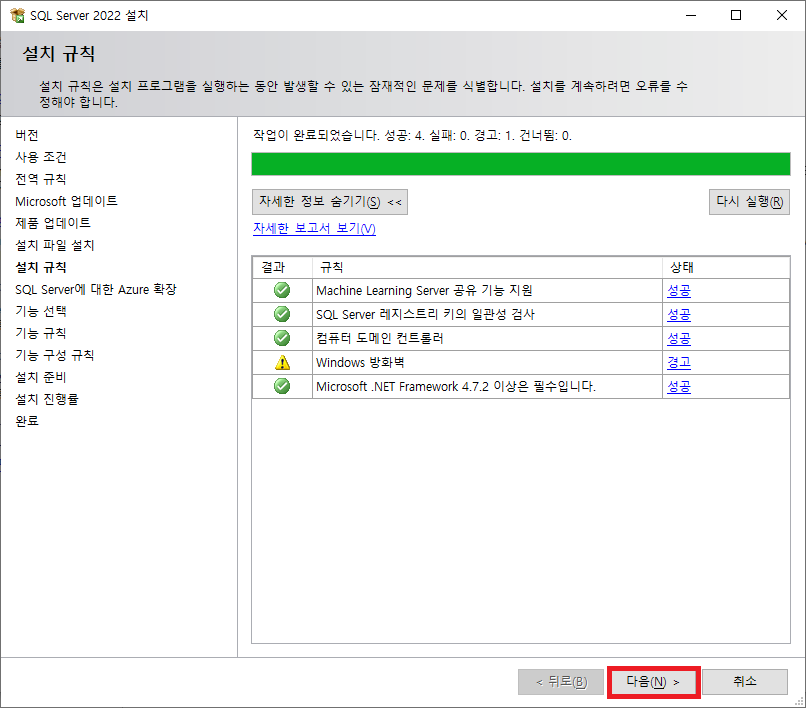Click rule text 컴퓨터 도메인 컨트롤러
Viewport: 806px width, 708px height.
pos(380,338)
